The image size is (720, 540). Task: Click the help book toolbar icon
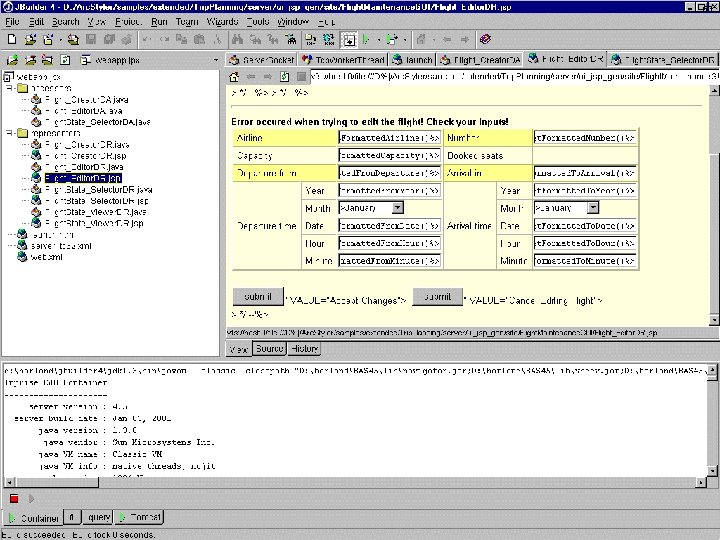click(x=485, y=40)
